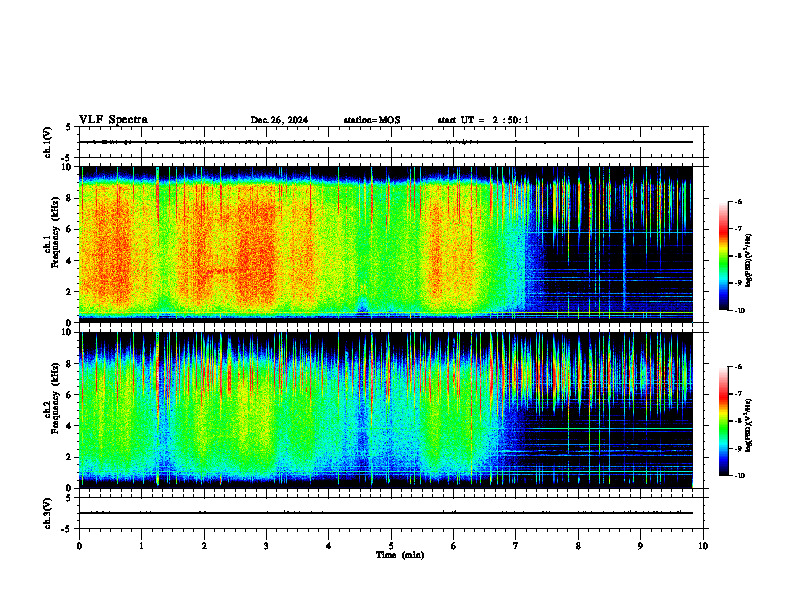The image size is (792, 612).
Task: Click the "-6" tick on ch.1 colorbar
Action: (x=738, y=202)
